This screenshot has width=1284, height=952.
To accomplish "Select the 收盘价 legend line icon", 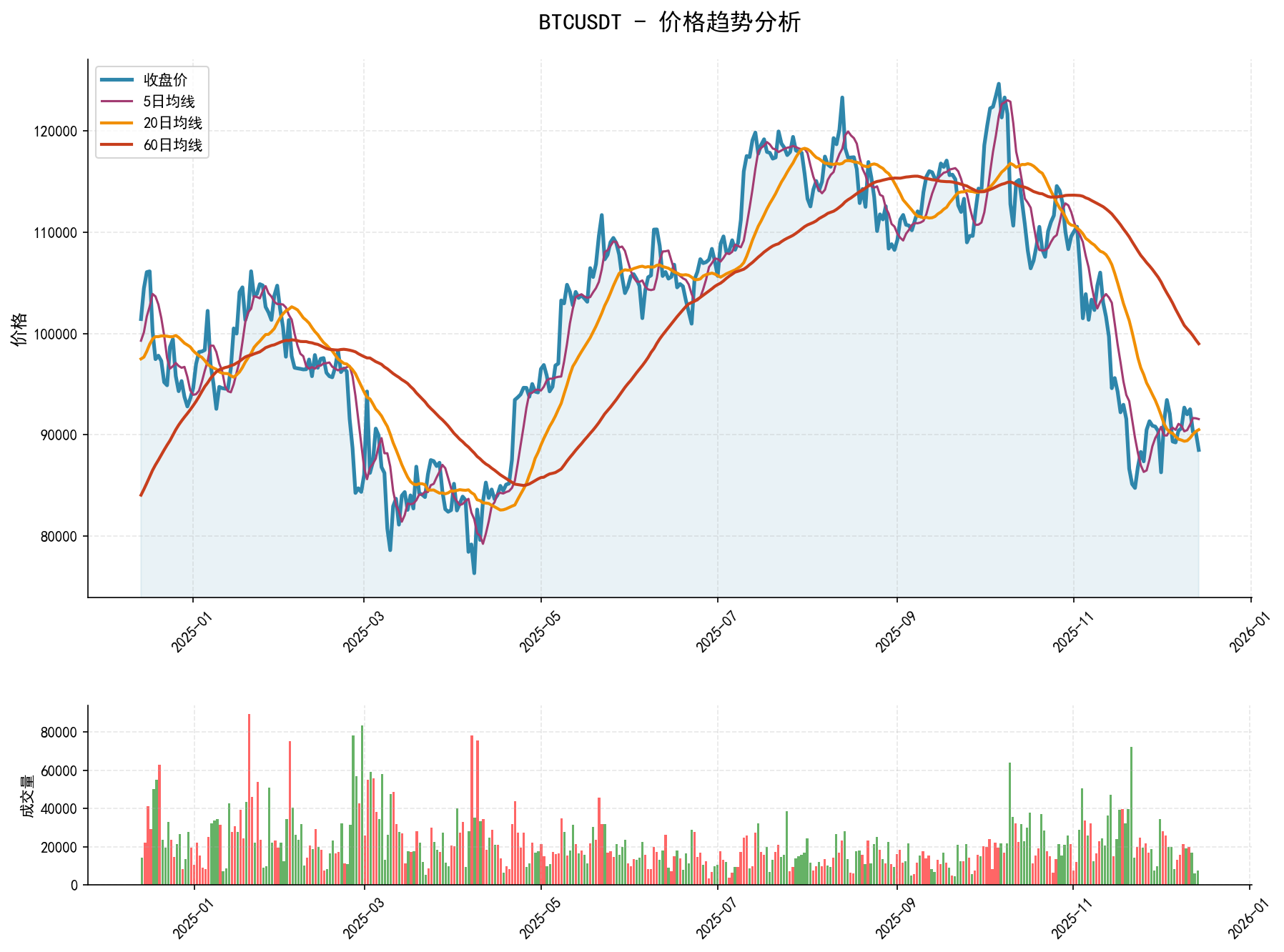I will pyautogui.click(x=117, y=78).
